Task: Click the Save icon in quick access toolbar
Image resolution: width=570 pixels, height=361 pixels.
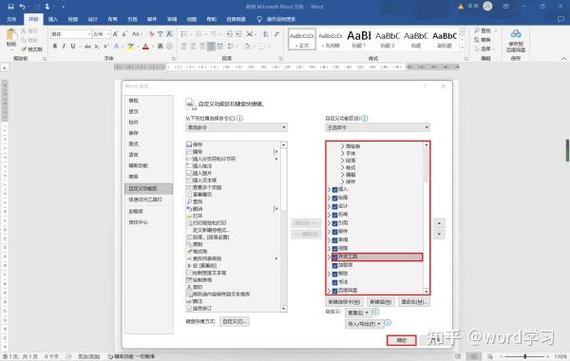Action: [11, 7]
